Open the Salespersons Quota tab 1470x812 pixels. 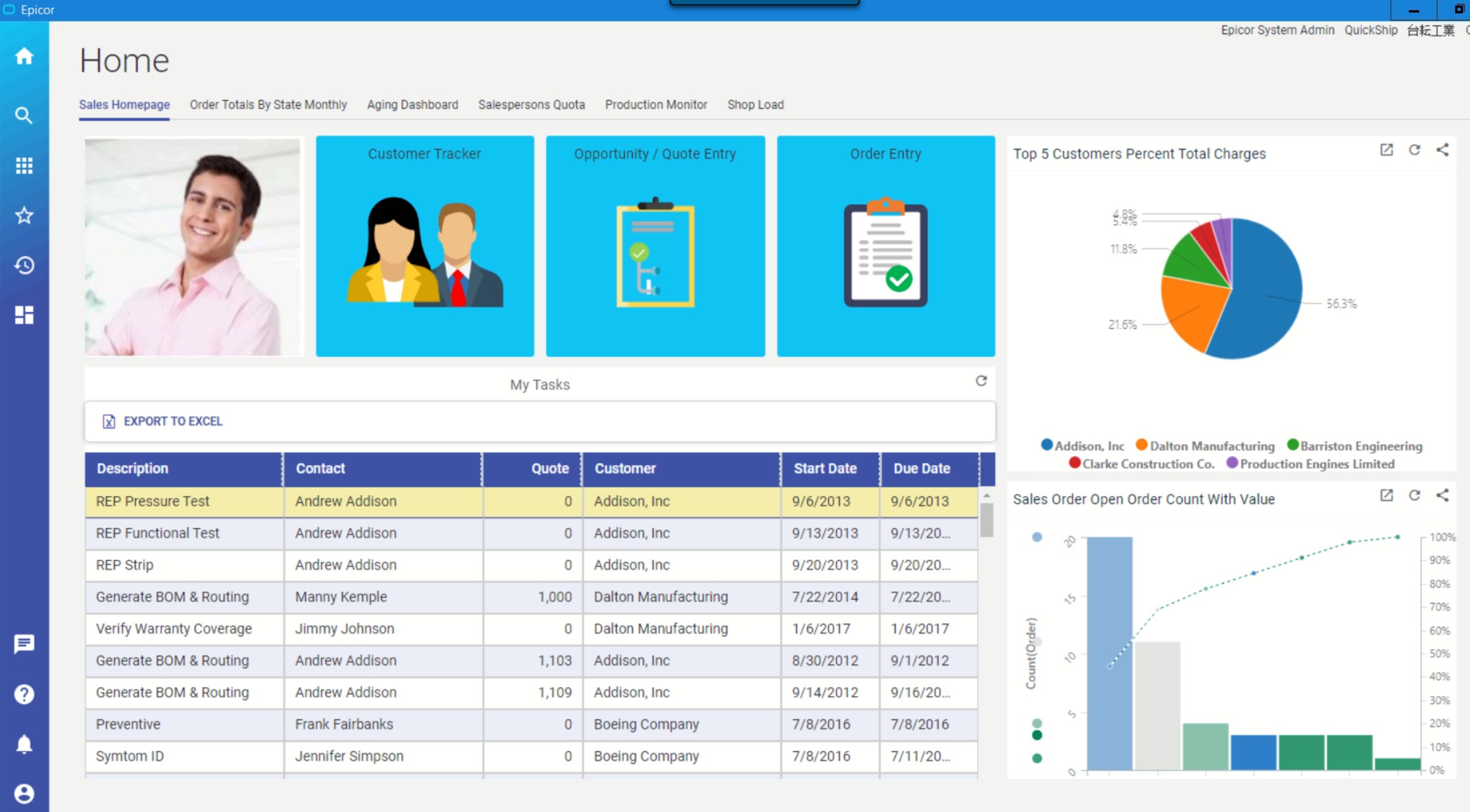click(531, 105)
